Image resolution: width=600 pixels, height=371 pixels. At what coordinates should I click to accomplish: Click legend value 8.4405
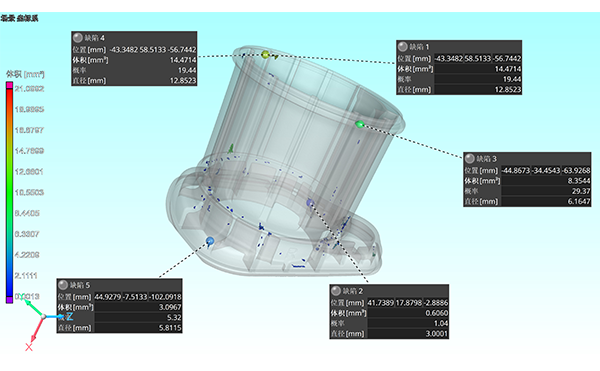point(27,213)
